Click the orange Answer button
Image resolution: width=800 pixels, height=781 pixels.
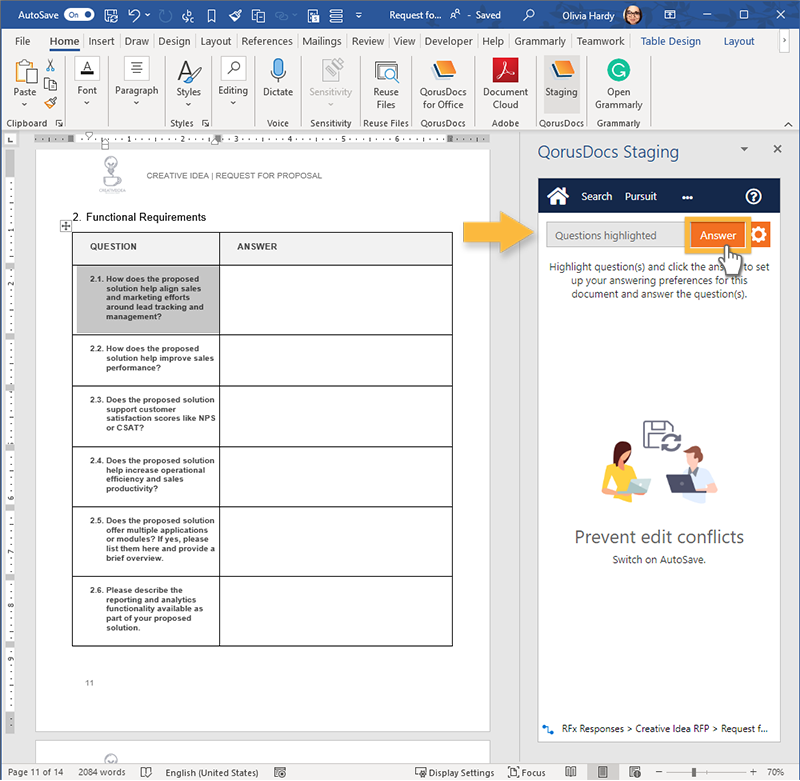pyautogui.click(x=717, y=235)
